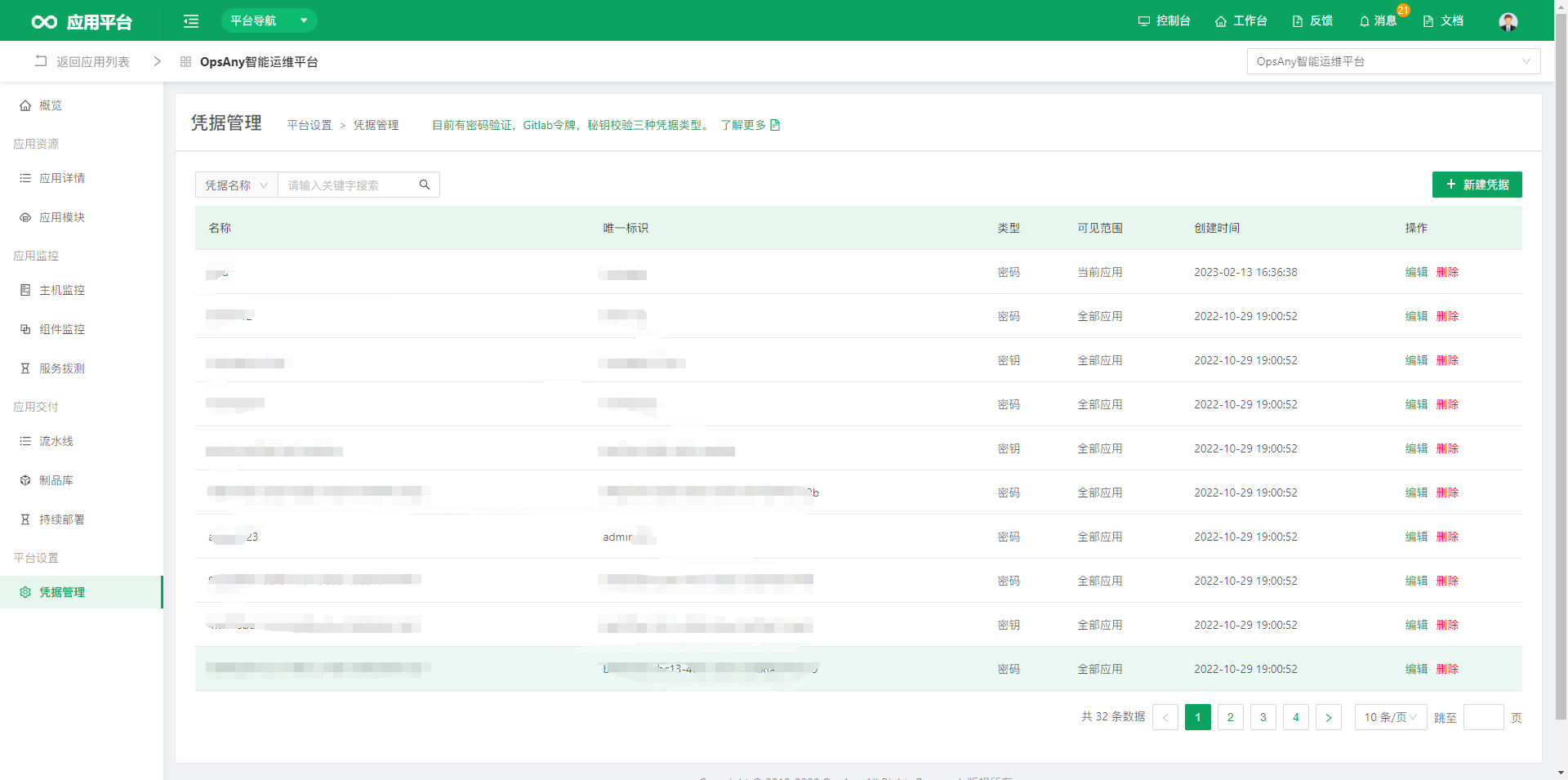Open 主机监控 in the sidebar
1568x780 pixels.
click(82, 290)
